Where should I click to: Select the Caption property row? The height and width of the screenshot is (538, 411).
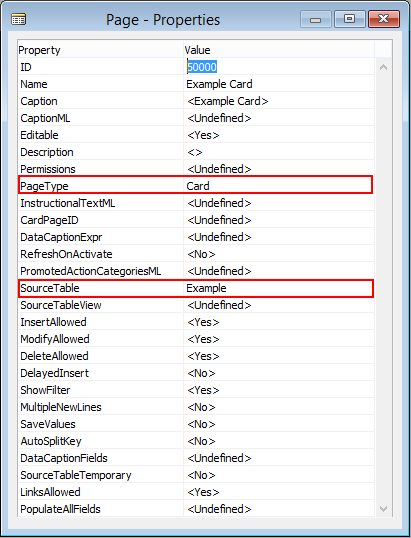[196, 101]
